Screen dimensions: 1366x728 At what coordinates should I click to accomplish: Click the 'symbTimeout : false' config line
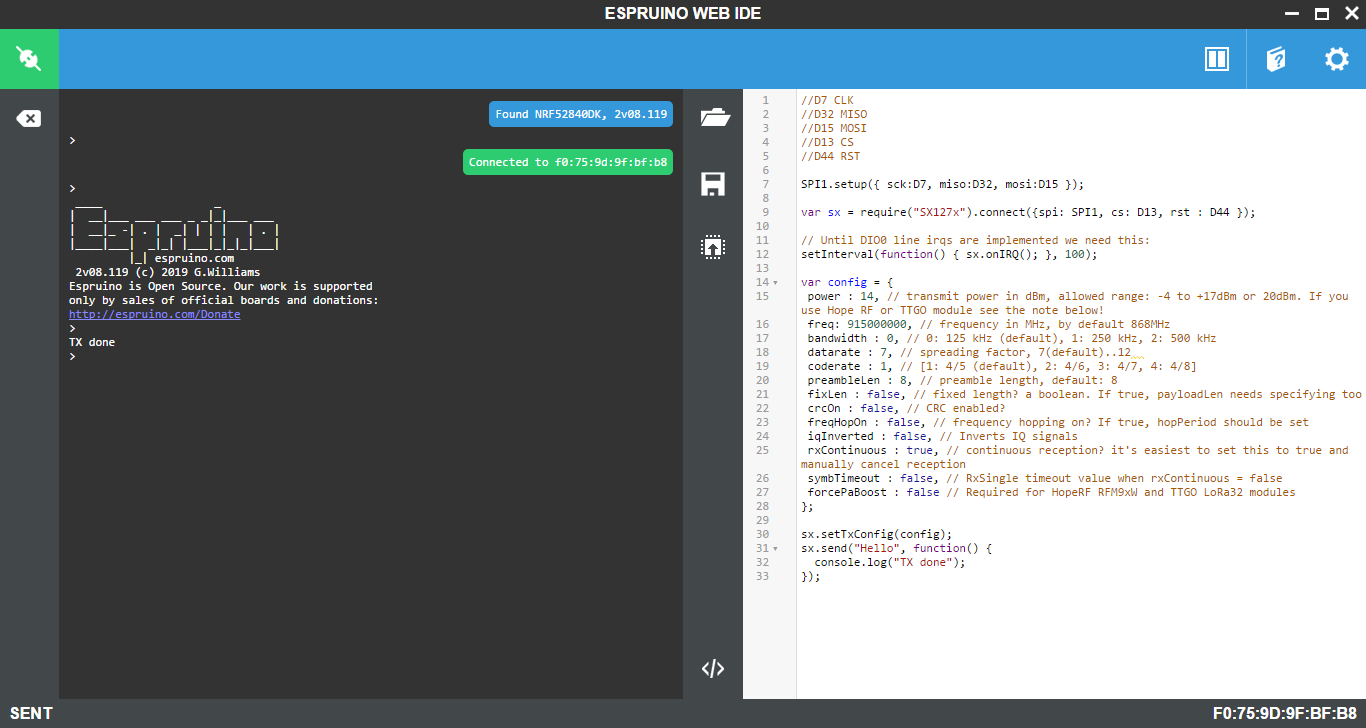click(x=1044, y=478)
